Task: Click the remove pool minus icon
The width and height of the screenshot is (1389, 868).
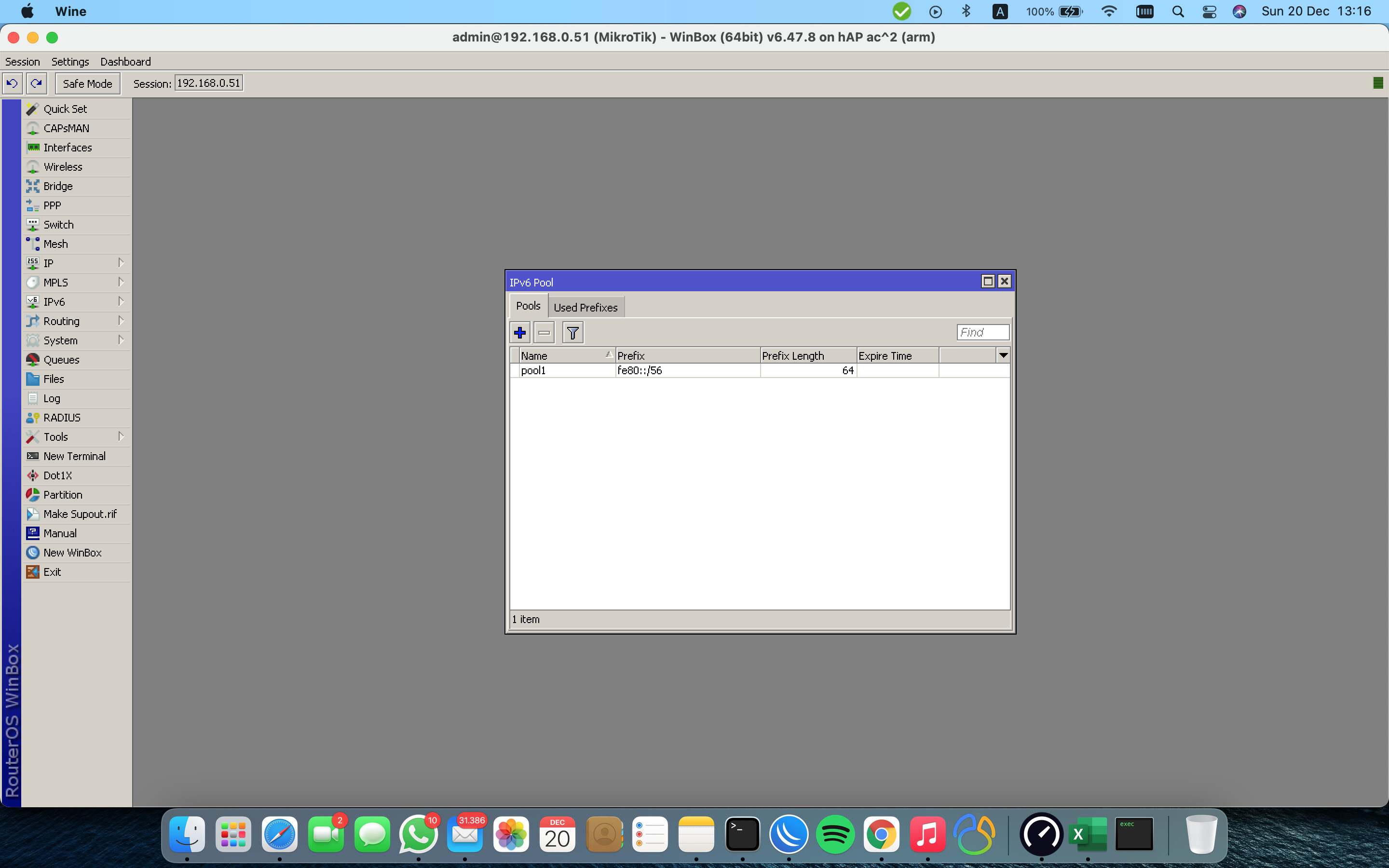Action: click(544, 332)
